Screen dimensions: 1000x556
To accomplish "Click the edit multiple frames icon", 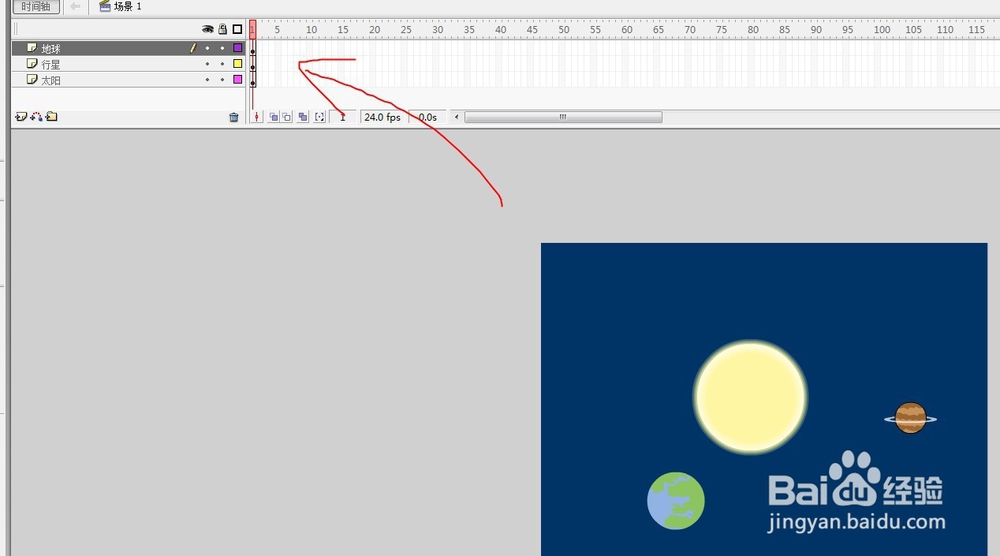I will click(x=303, y=117).
